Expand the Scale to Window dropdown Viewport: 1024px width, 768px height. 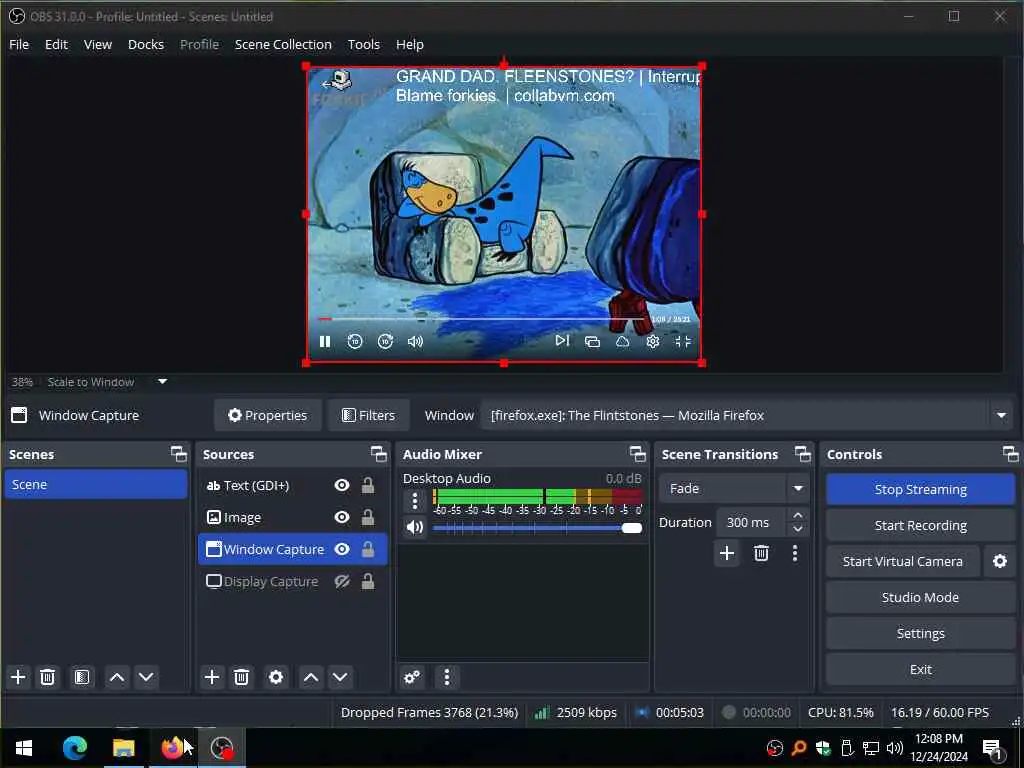coord(163,381)
